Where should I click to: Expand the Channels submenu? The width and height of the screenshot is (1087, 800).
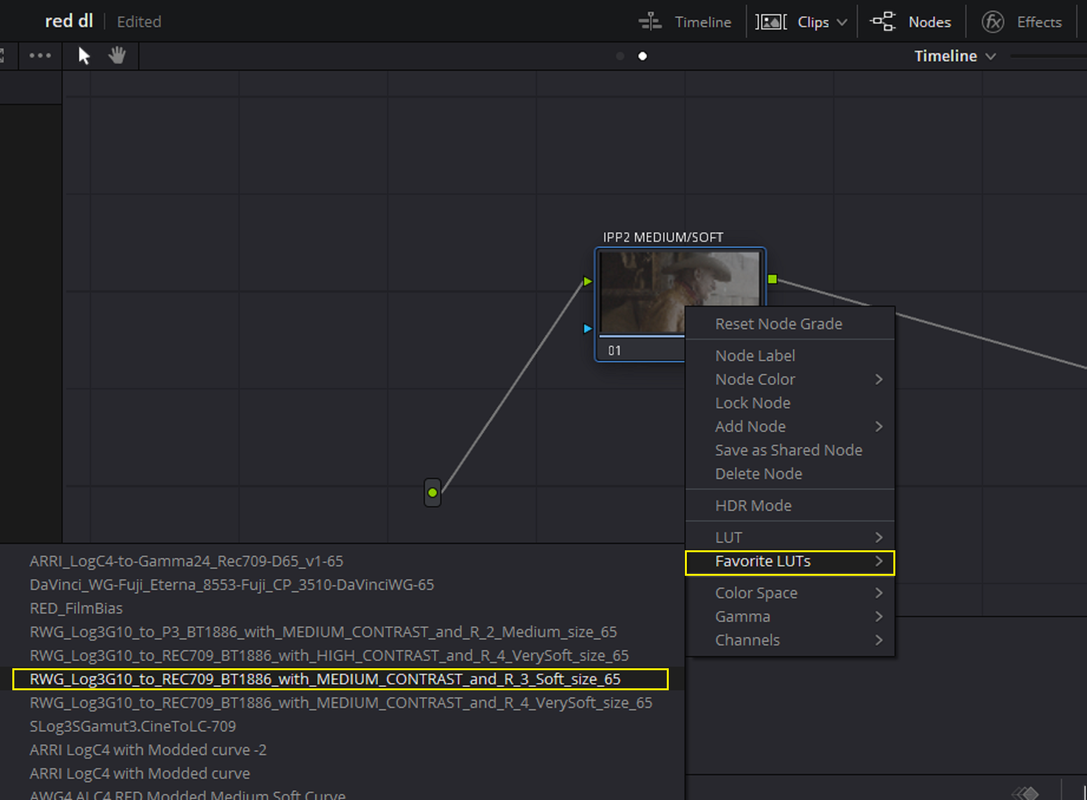790,640
